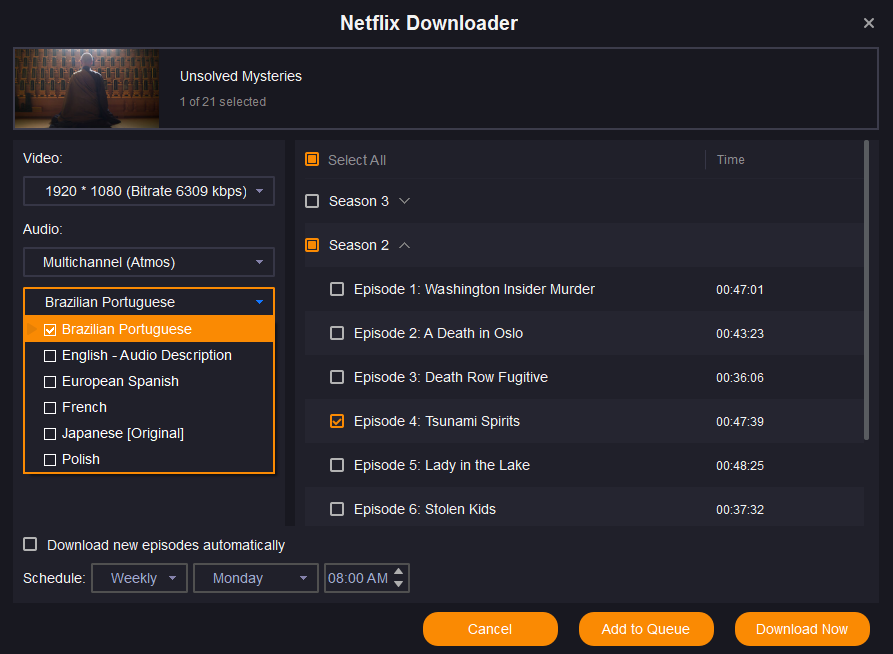Select Episode 2 A Death in Oslo checkbox
893x654 pixels.
[x=337, y=333]
